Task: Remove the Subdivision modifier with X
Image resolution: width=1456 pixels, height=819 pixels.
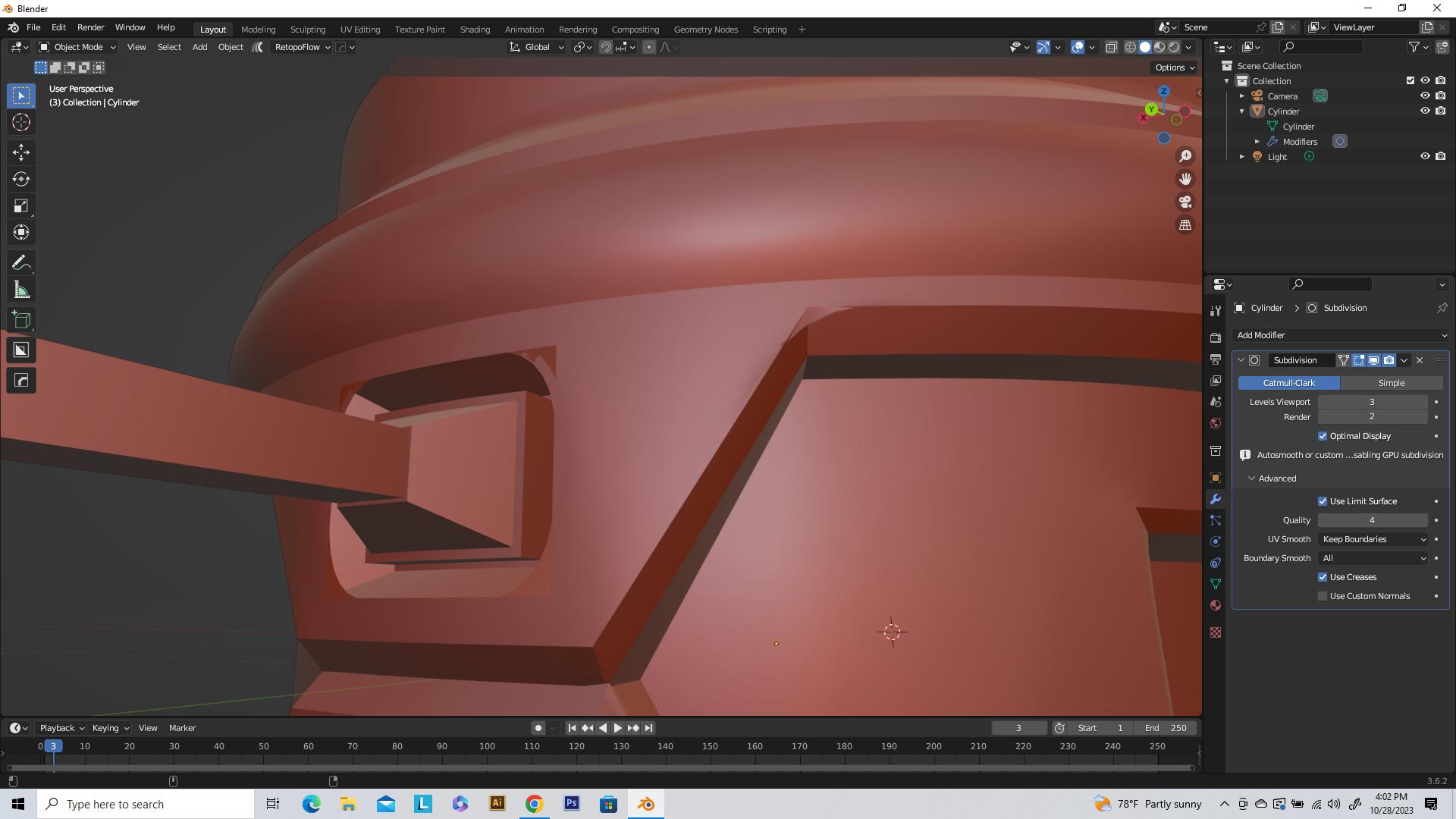Action: coord(1420,360)
